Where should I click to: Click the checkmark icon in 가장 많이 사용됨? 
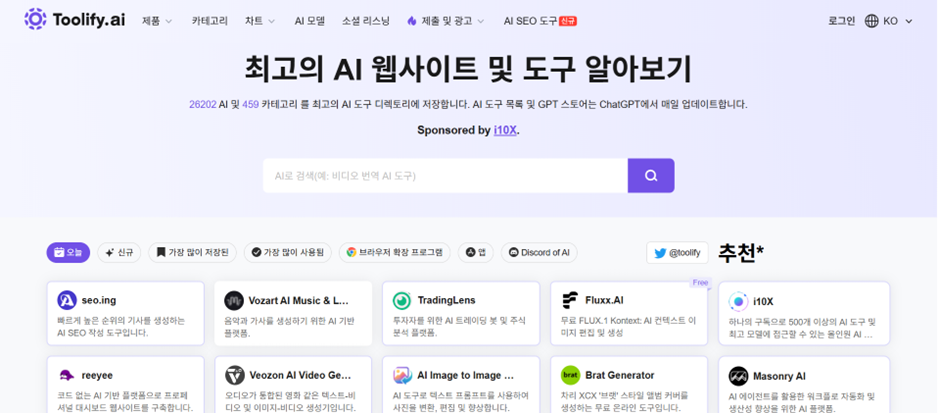(257, 252)
